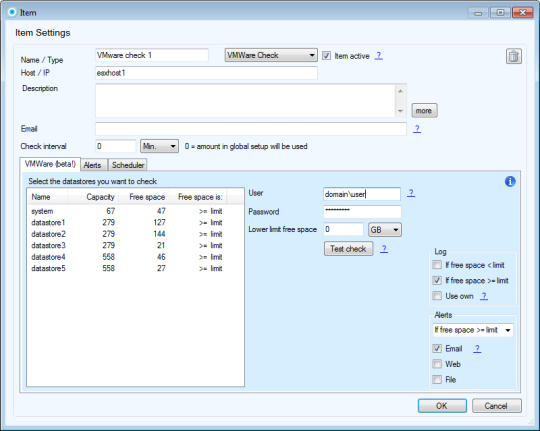
Task: Select the datastore5 row
Action: point(127,268)
